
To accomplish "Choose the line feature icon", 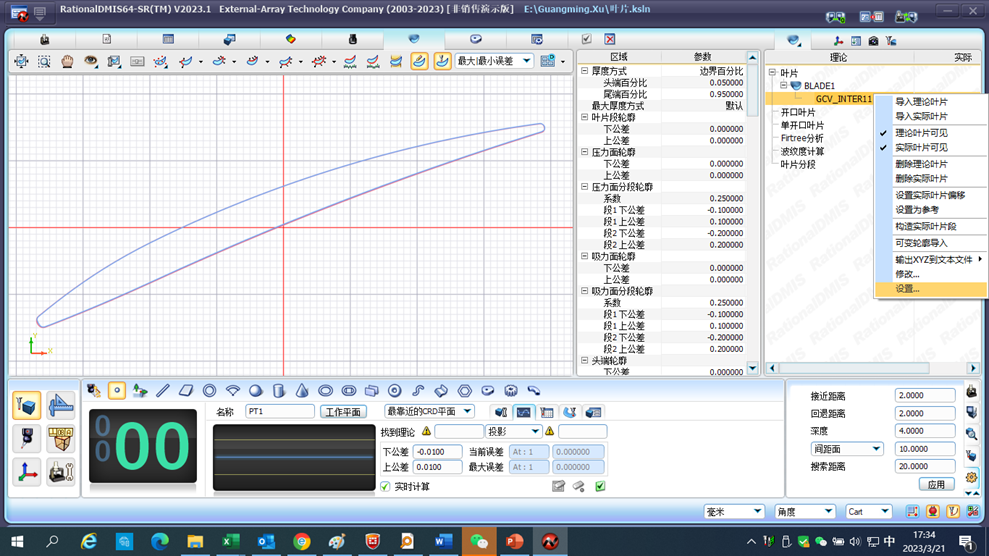I will tap(163, 390).
